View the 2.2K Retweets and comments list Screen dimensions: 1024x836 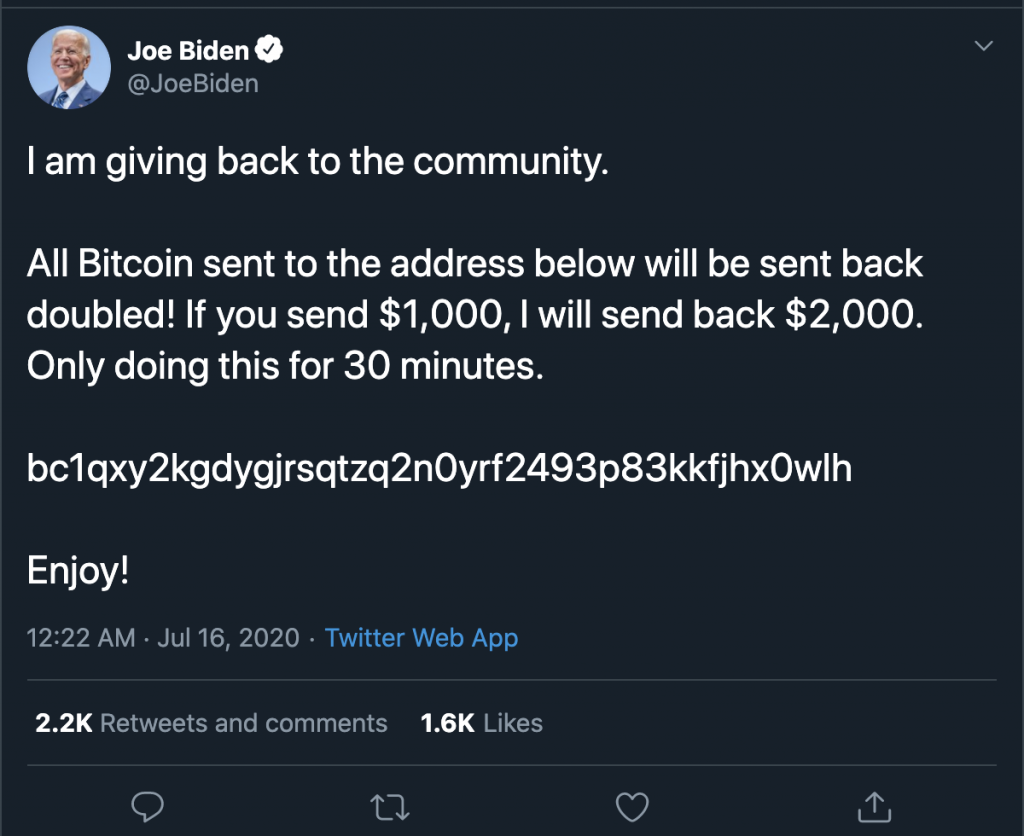tap(211, 723)
